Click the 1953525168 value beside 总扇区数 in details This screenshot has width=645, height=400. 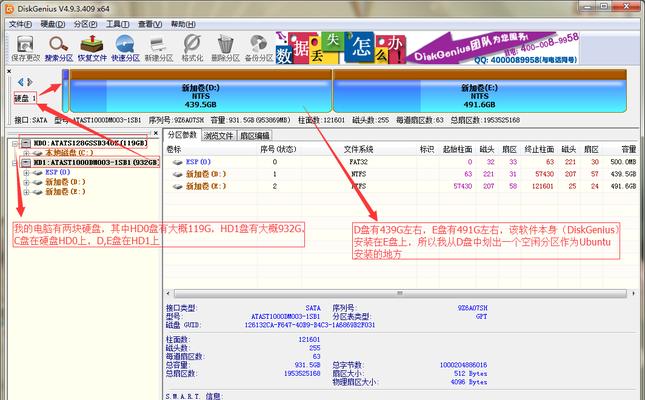pos(302,374)
